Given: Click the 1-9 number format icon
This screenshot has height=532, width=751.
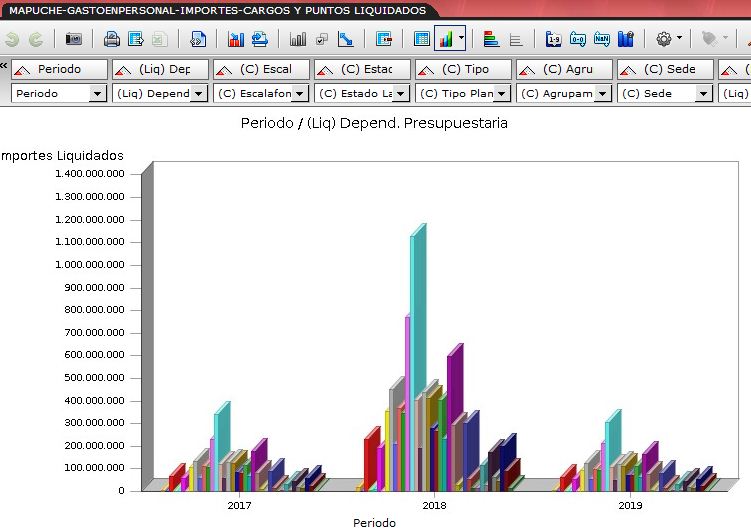Looking at the screenshot, I should pyautogui.click(x=554, y=39).
